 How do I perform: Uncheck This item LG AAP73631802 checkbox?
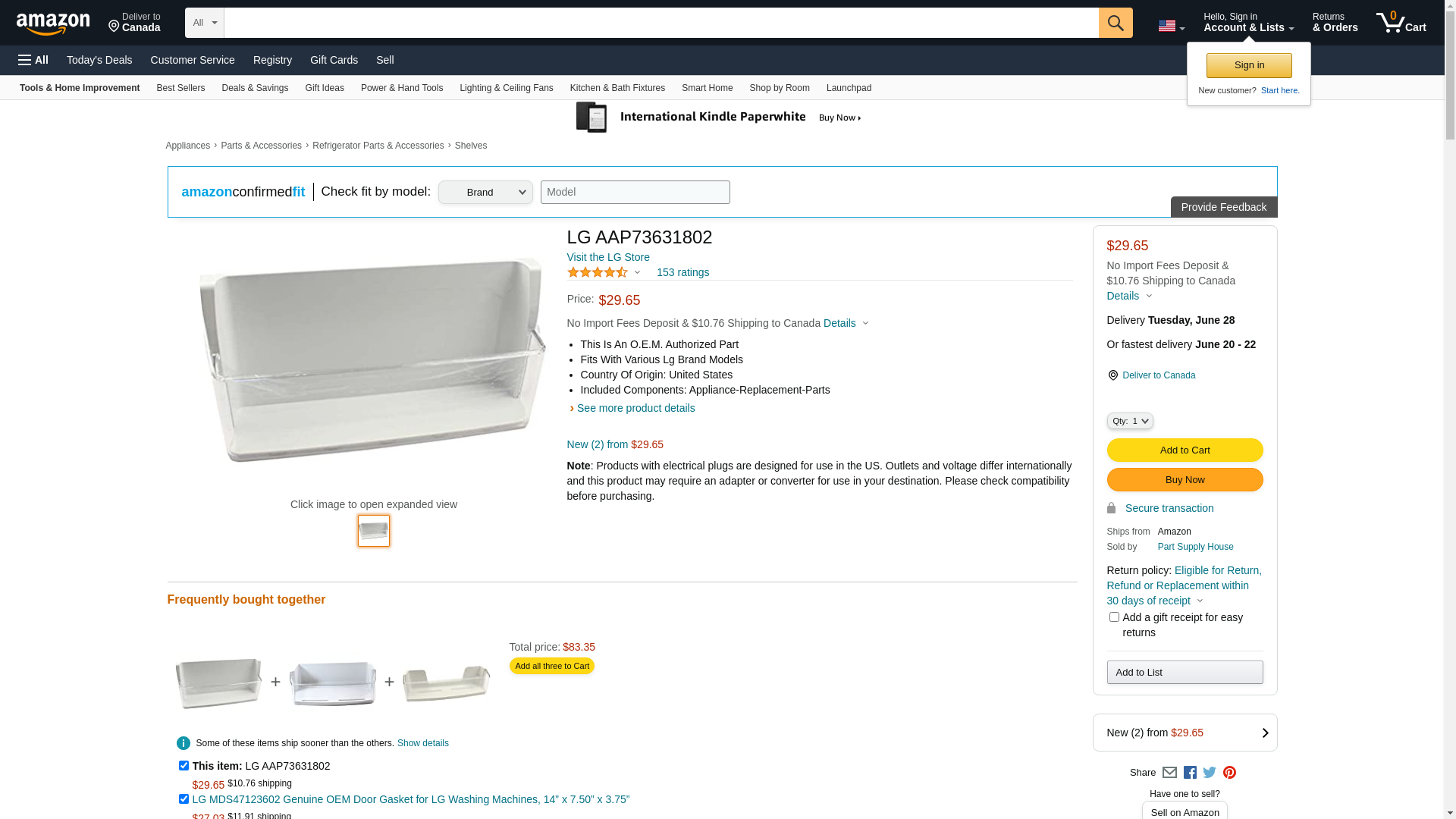(184, 766)
